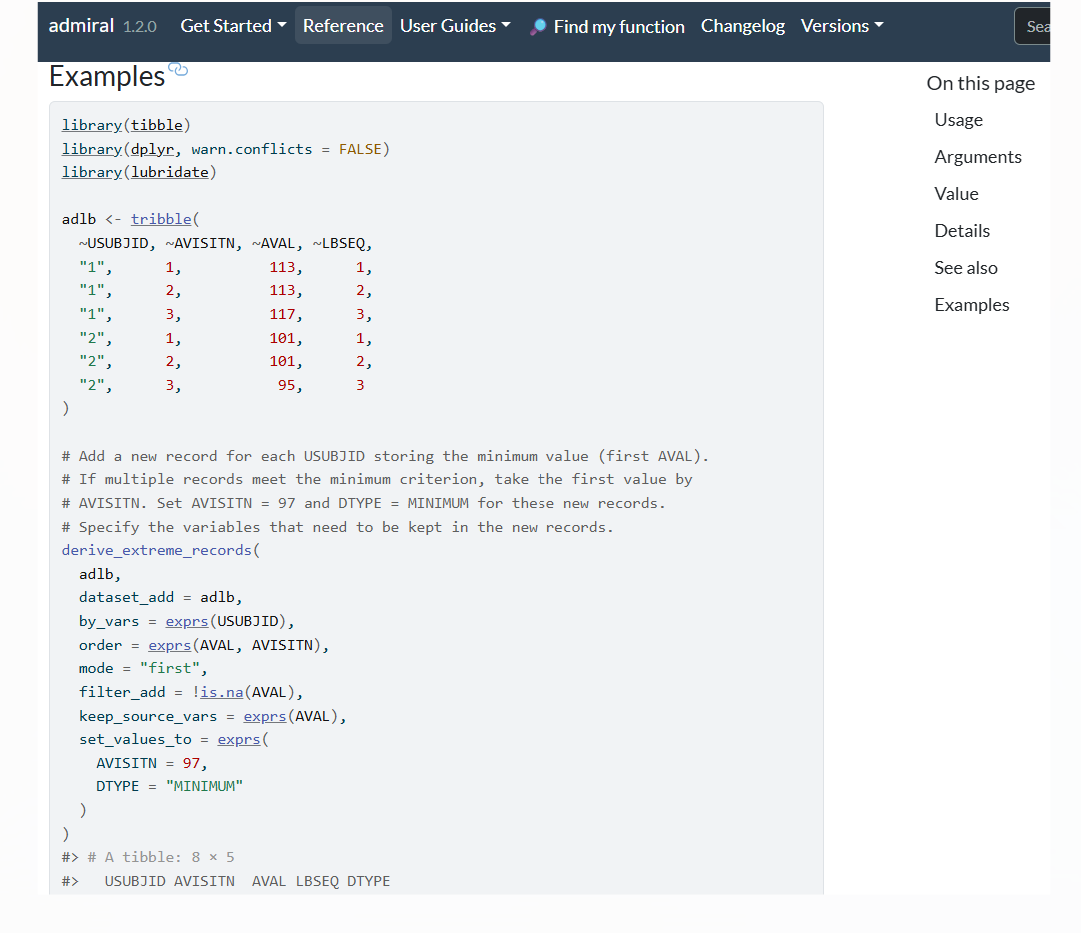Screen dimensions: 1081x933
Task: Open the Get Started dropdown
Action: [233, 26]
